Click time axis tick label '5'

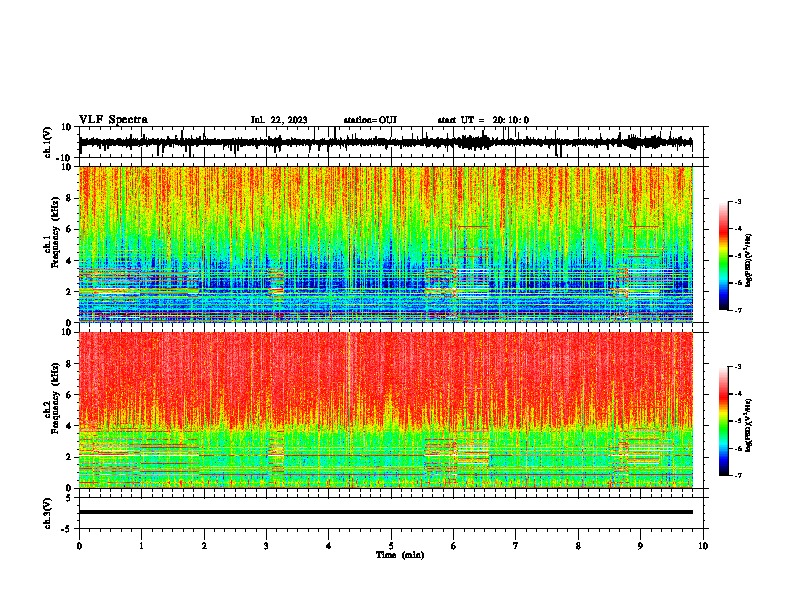pyautogui.click(x=391, y=546)
